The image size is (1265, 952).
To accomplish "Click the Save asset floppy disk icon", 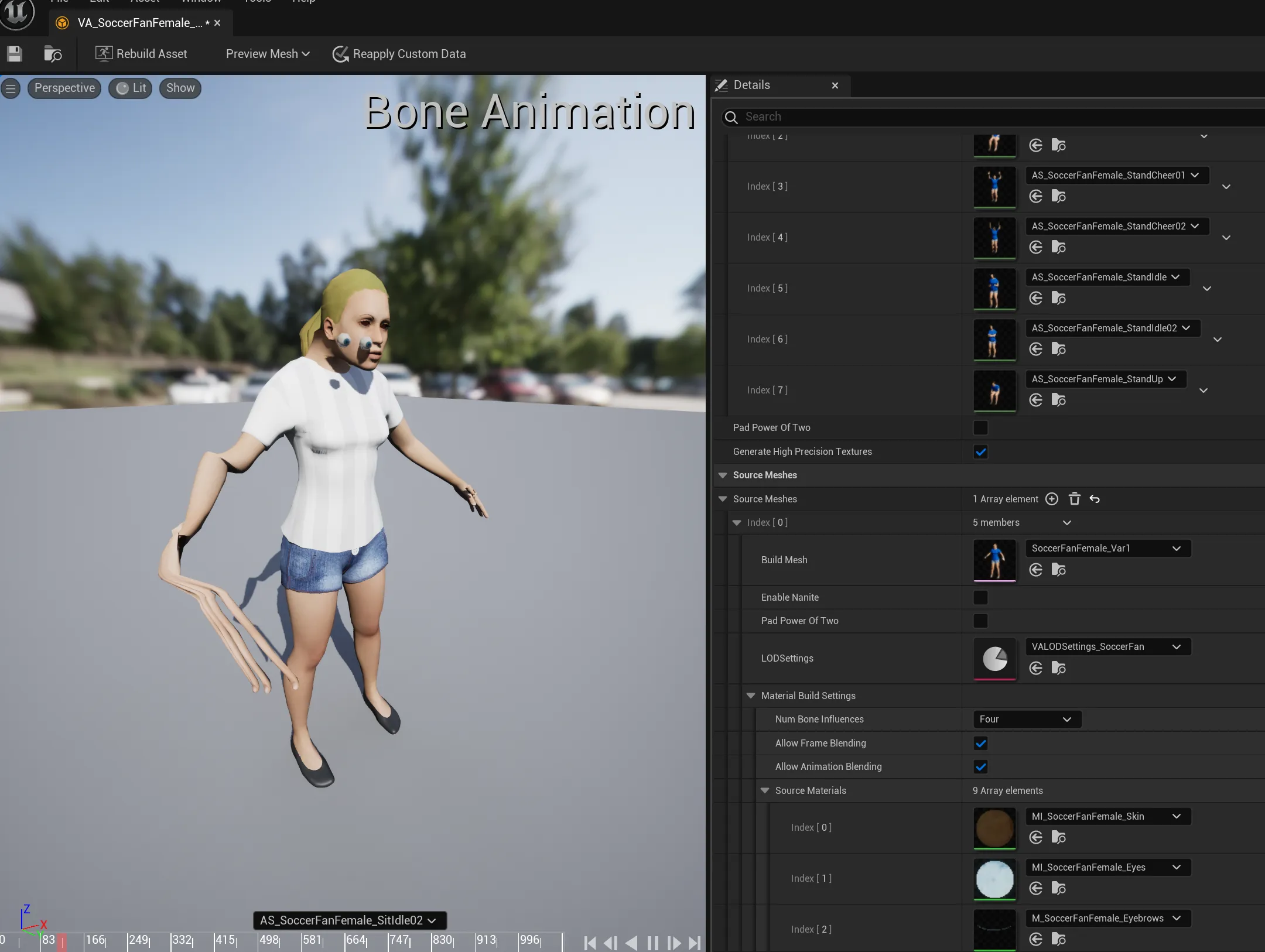I will tap(15, 54).
